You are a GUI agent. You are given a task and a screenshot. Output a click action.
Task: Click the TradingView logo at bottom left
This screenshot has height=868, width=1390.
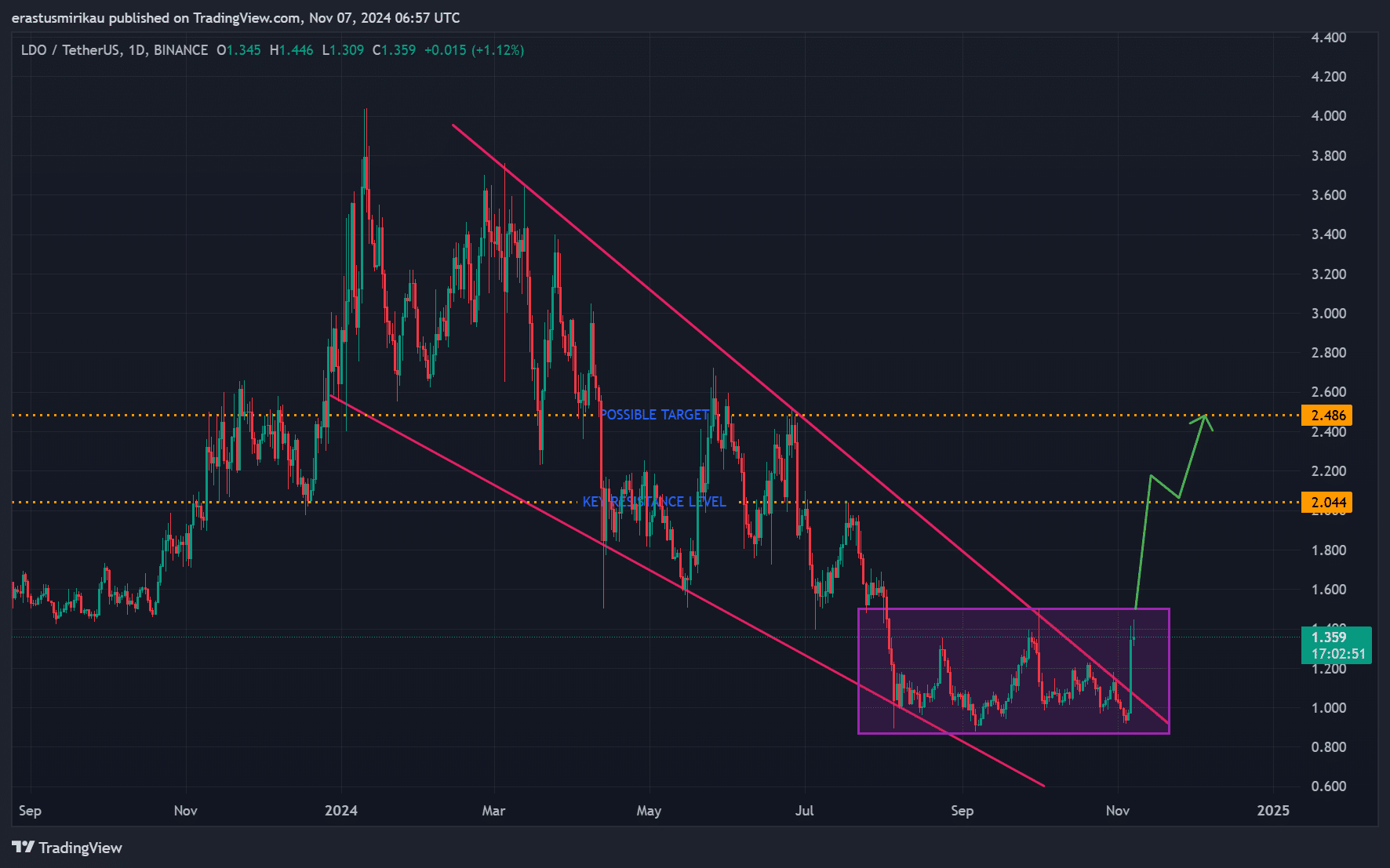point(67,848)
